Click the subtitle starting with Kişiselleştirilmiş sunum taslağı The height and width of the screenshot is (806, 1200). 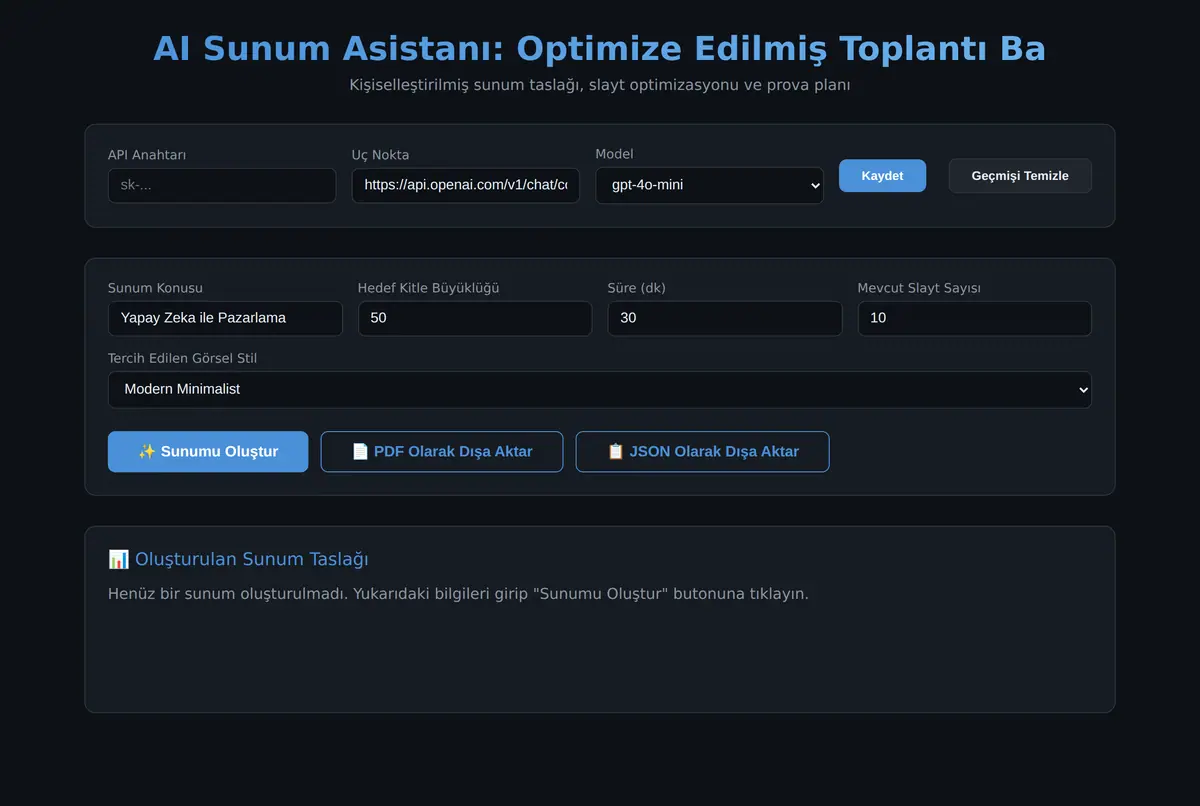tap(600, 85)
